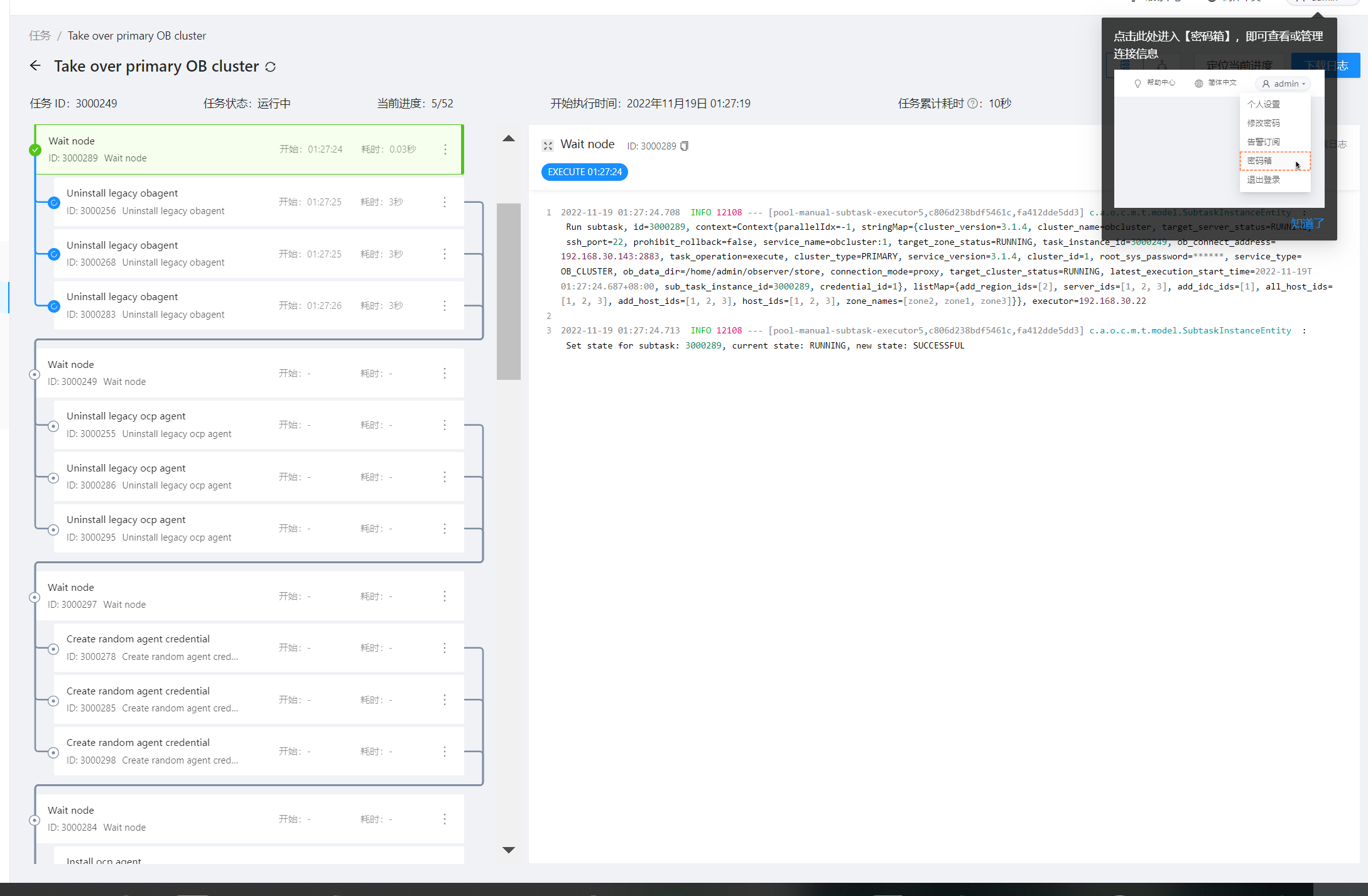
Task: Open the three-dot menu for Wait node 3000289
Action: coord(445,149)
